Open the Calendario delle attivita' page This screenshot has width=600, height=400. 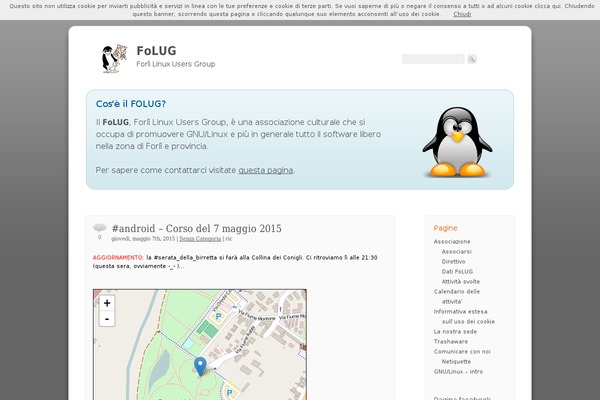click(x=457, y=296)
